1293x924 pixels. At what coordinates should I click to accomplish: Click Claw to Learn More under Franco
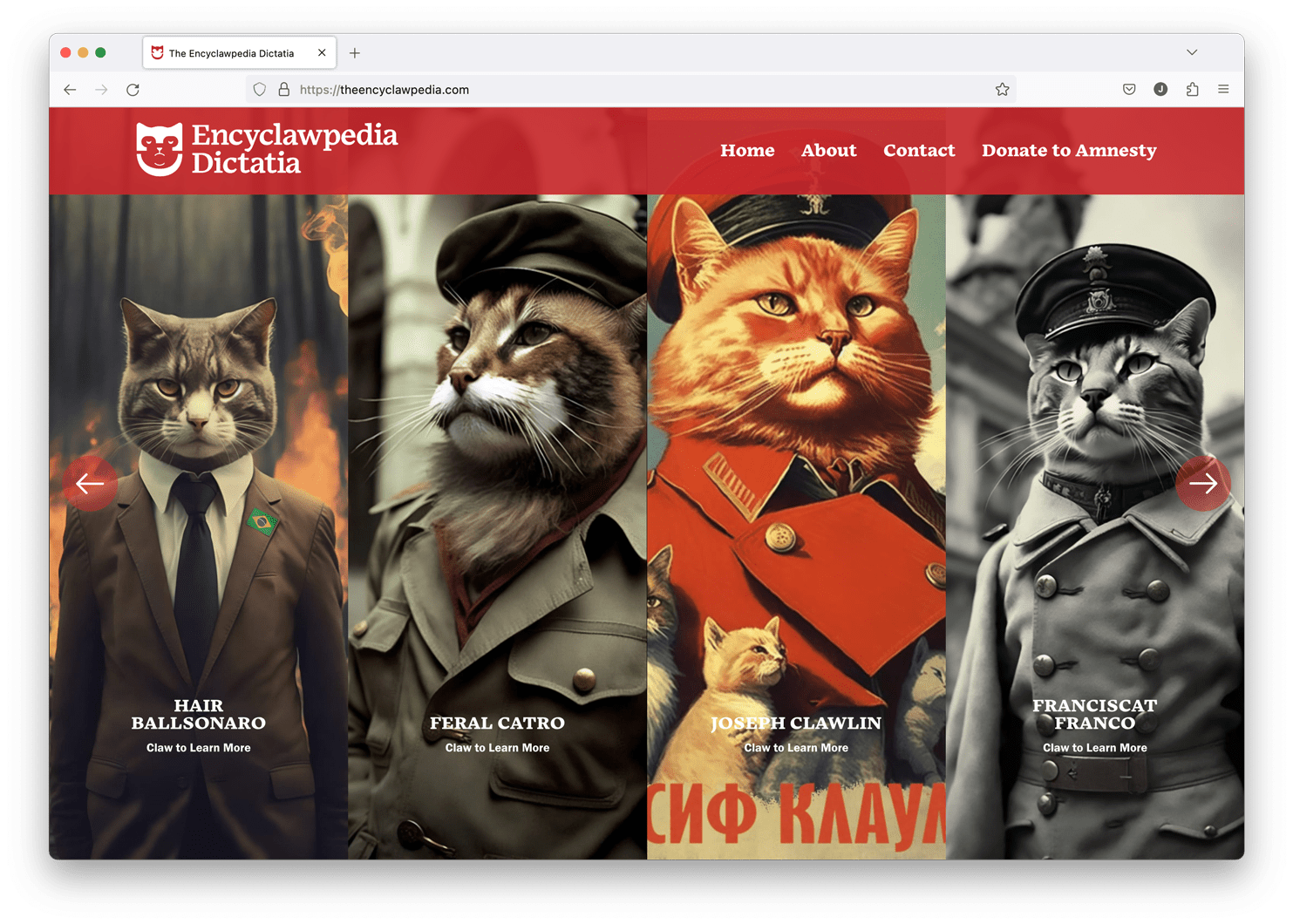(1095, 748)
